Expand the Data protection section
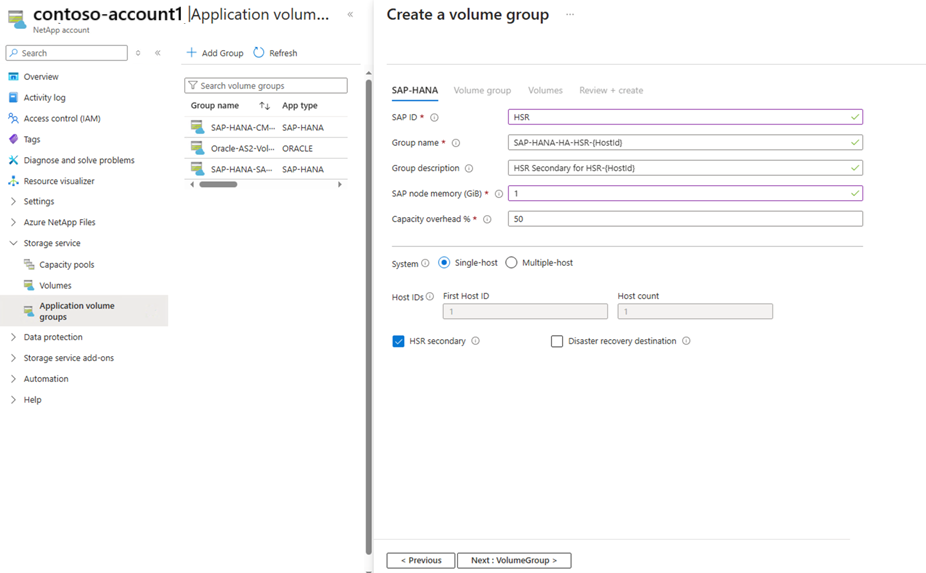The height and width of the screenshot is (573, 926). 13,337
